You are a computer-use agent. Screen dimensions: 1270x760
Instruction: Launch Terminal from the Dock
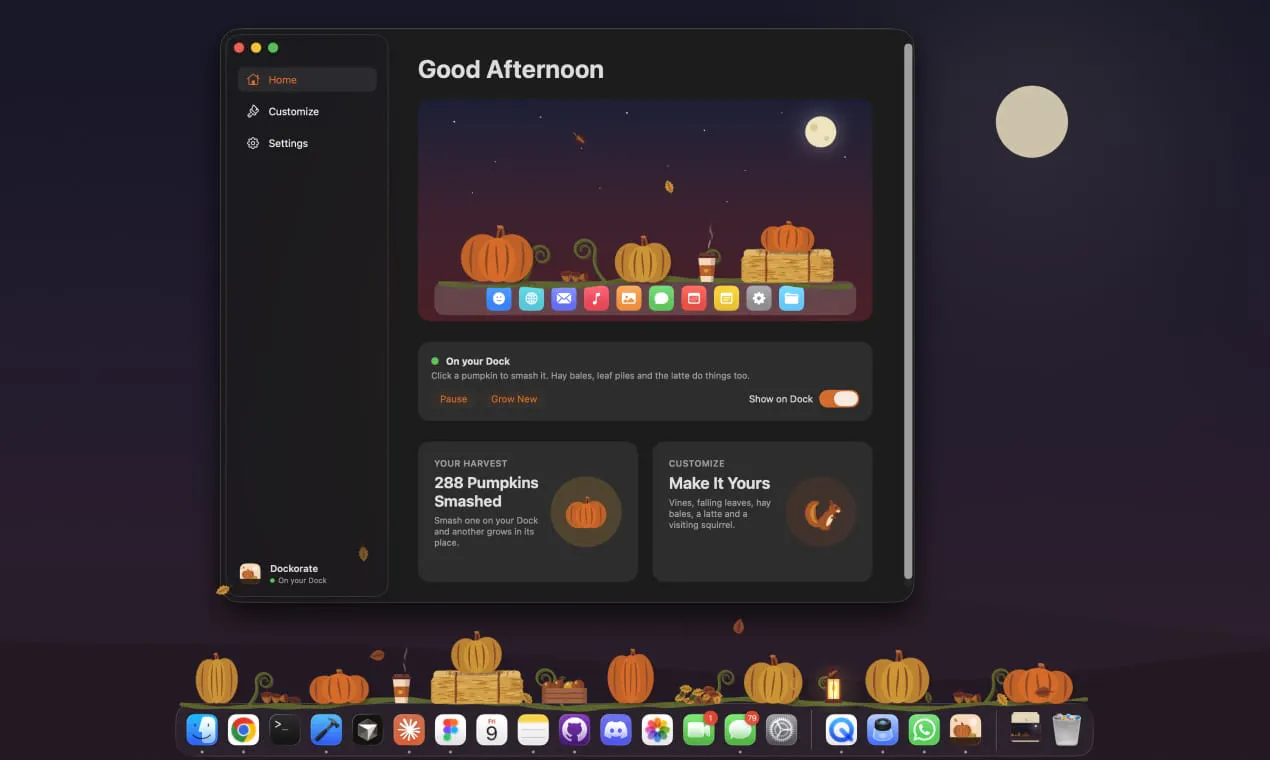click(285, 730)
